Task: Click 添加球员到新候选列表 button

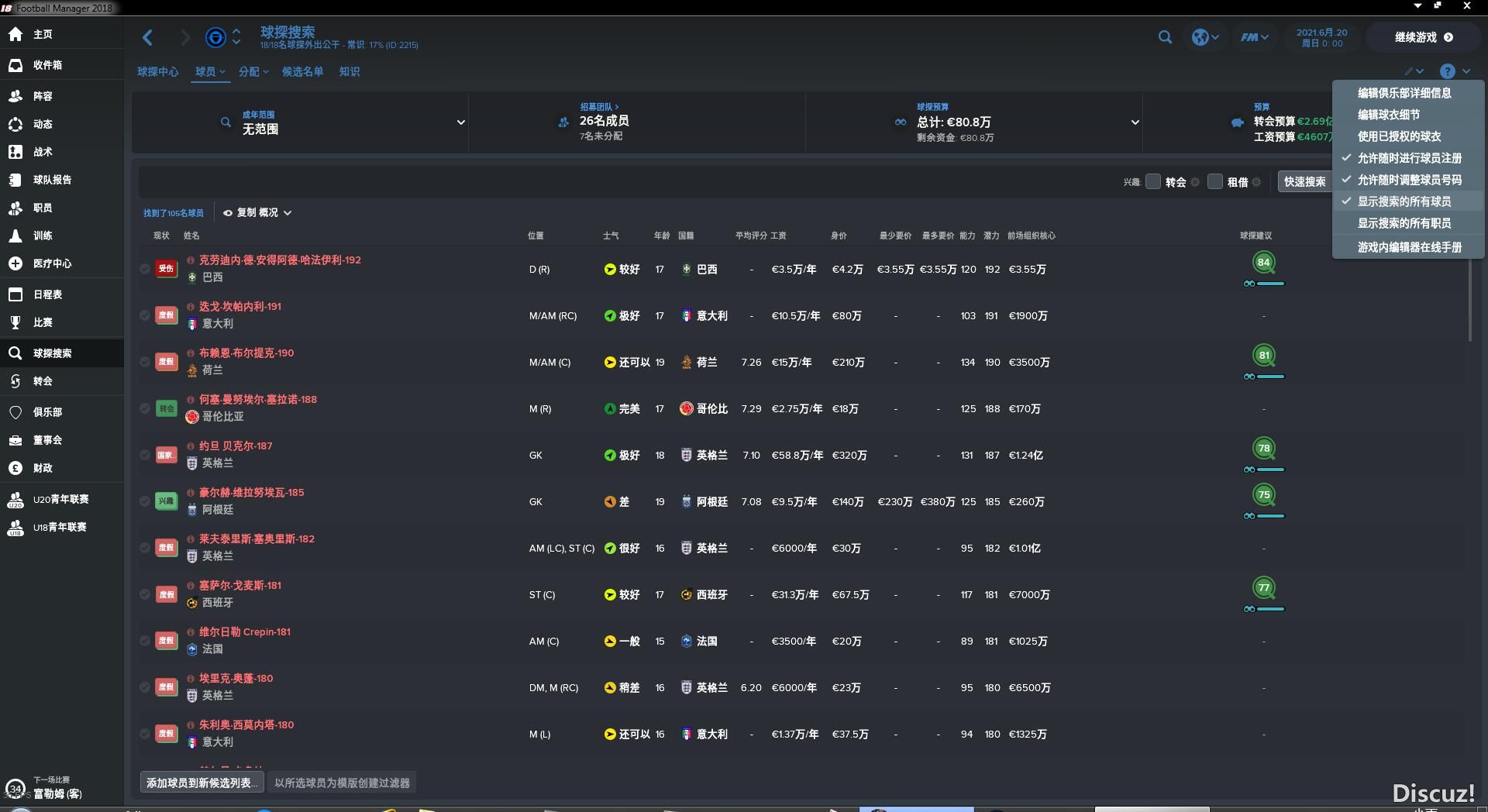Action: pos(202,783)
